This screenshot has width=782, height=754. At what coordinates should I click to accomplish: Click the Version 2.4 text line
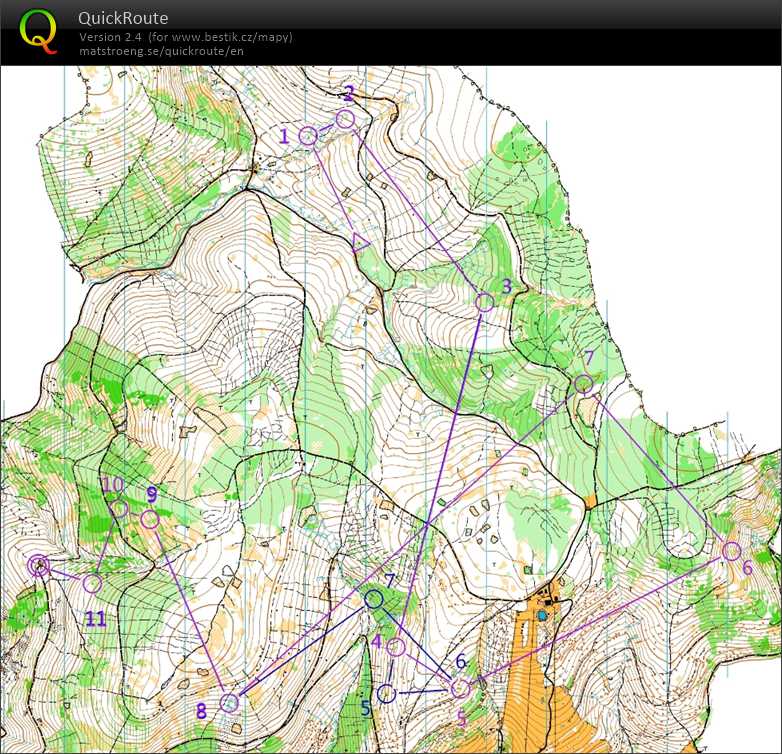click(x=185, y=37)
